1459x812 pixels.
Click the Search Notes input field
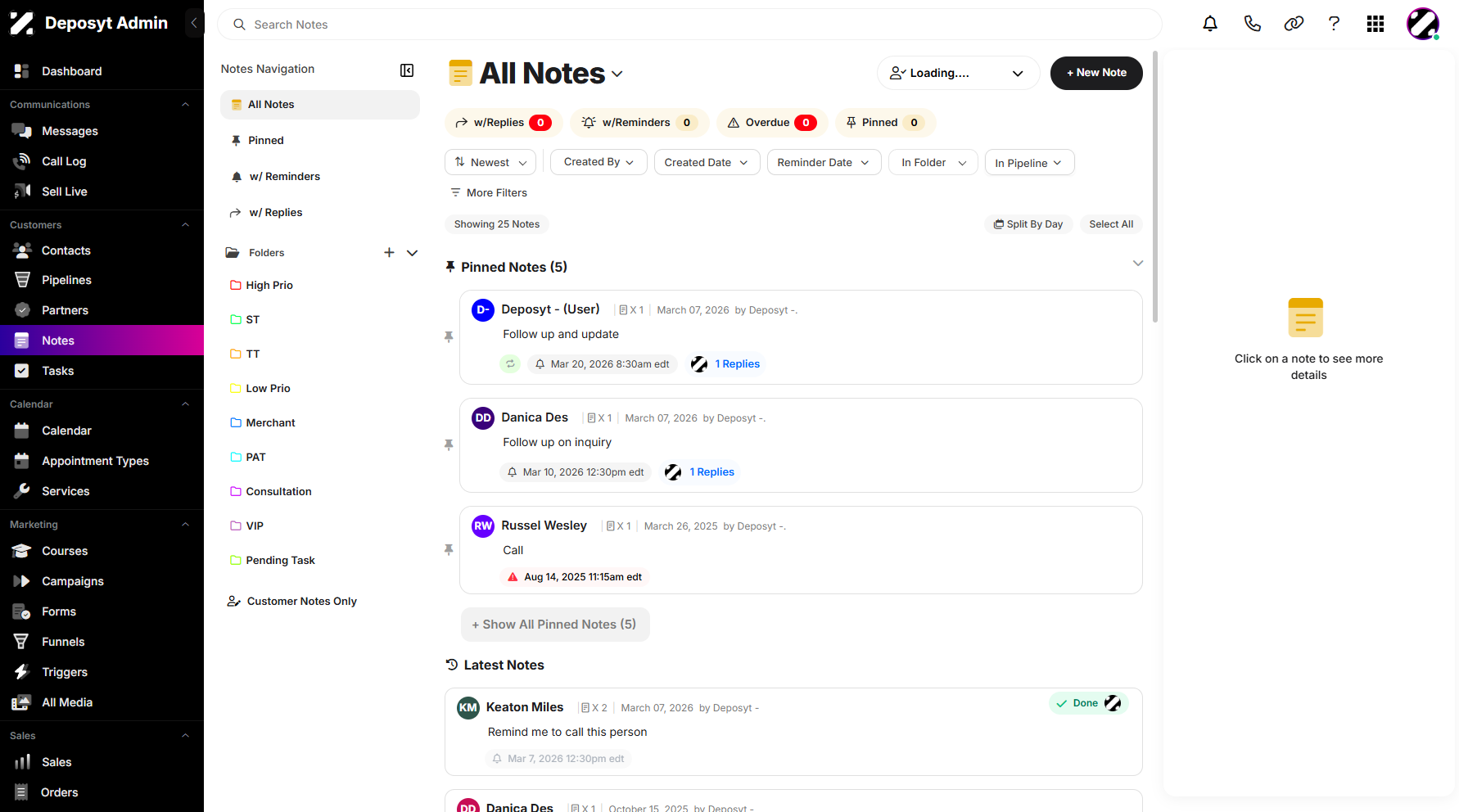(689, 25)
